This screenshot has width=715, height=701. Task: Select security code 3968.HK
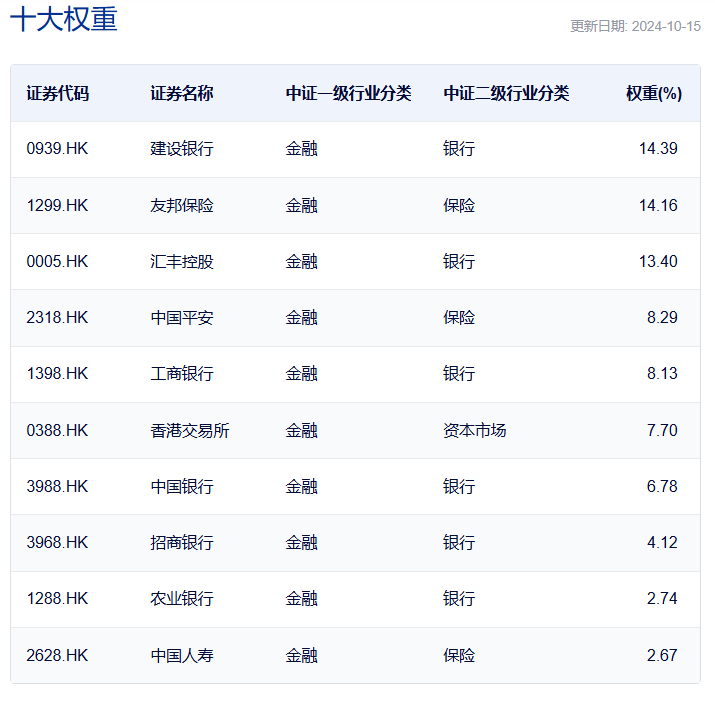57,543
